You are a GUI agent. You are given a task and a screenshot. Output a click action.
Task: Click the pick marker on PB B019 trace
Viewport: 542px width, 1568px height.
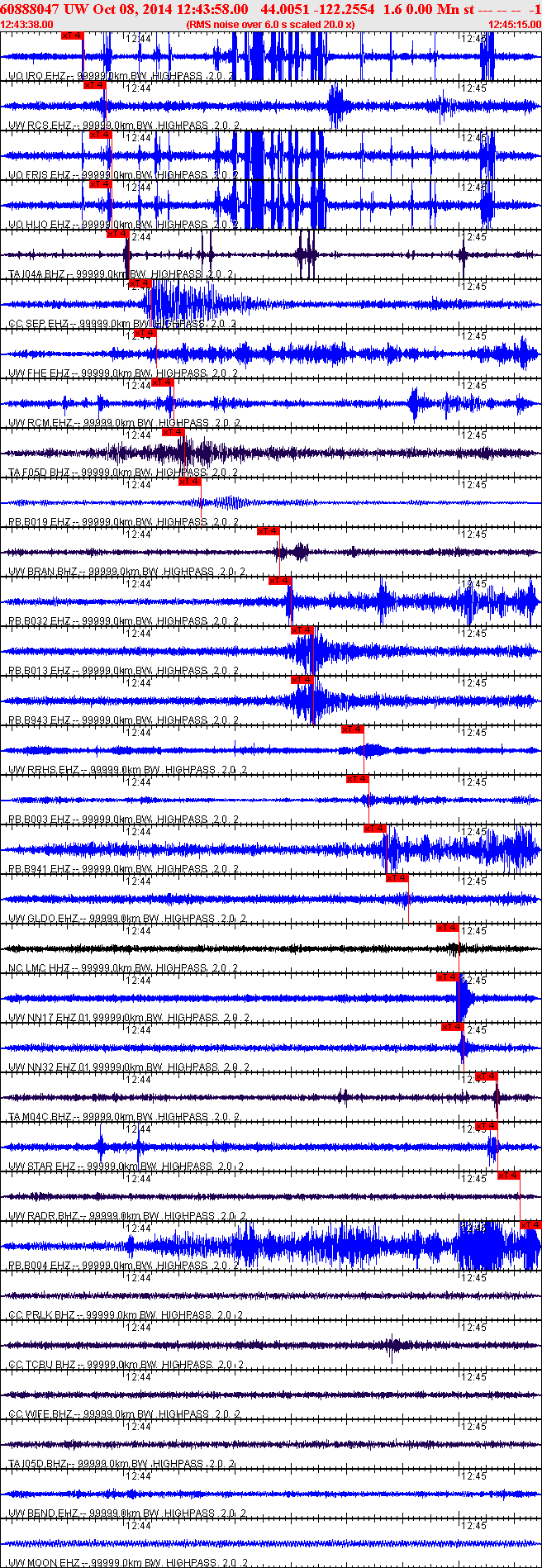(x=189, y=482)
